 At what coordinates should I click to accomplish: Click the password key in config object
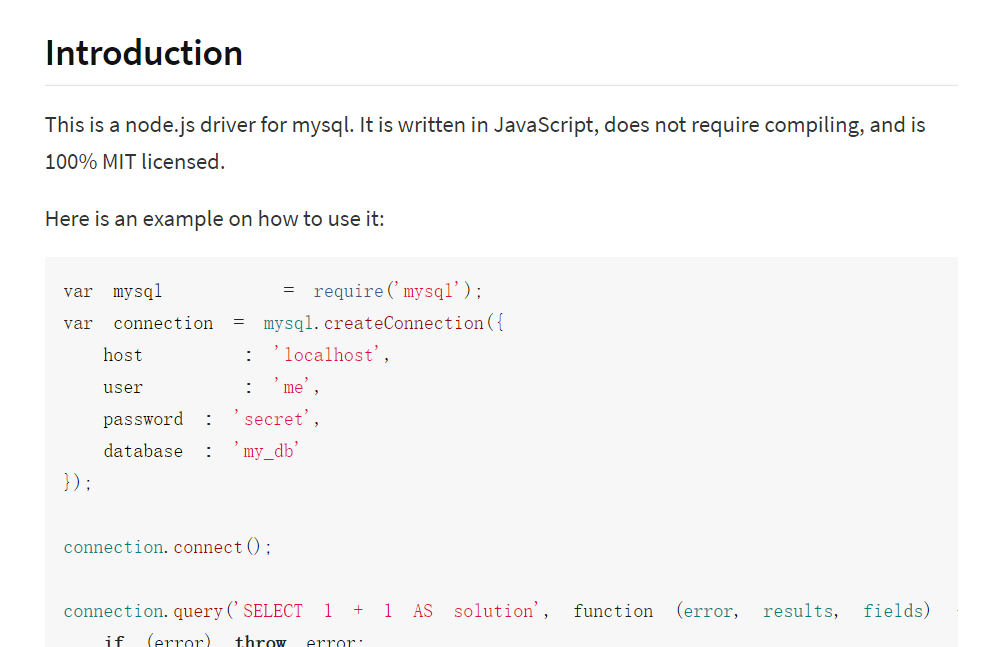[x=143, y=419]
